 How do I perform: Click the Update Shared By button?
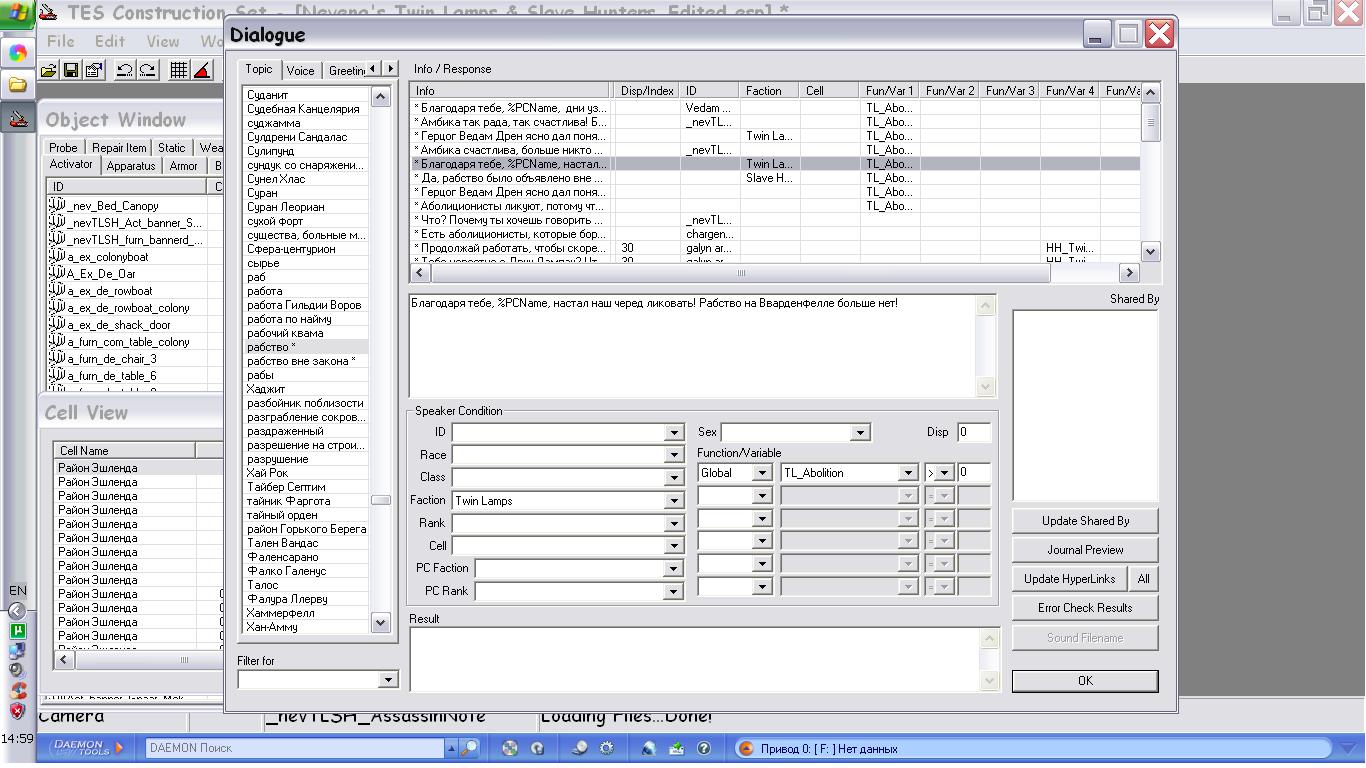pyautogui.click(x=1085, y=521)
